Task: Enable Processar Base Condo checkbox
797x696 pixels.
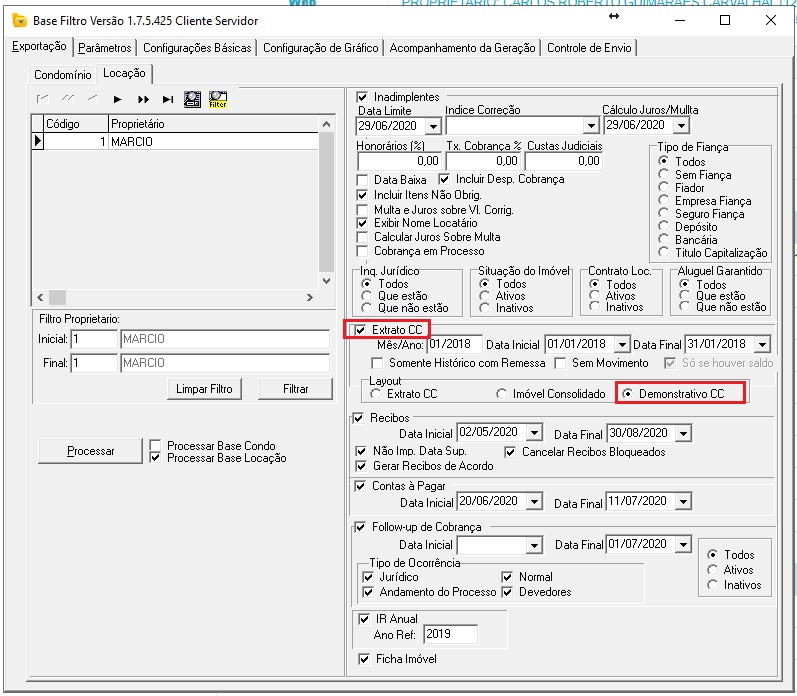Action: click(x=155, y=446)
